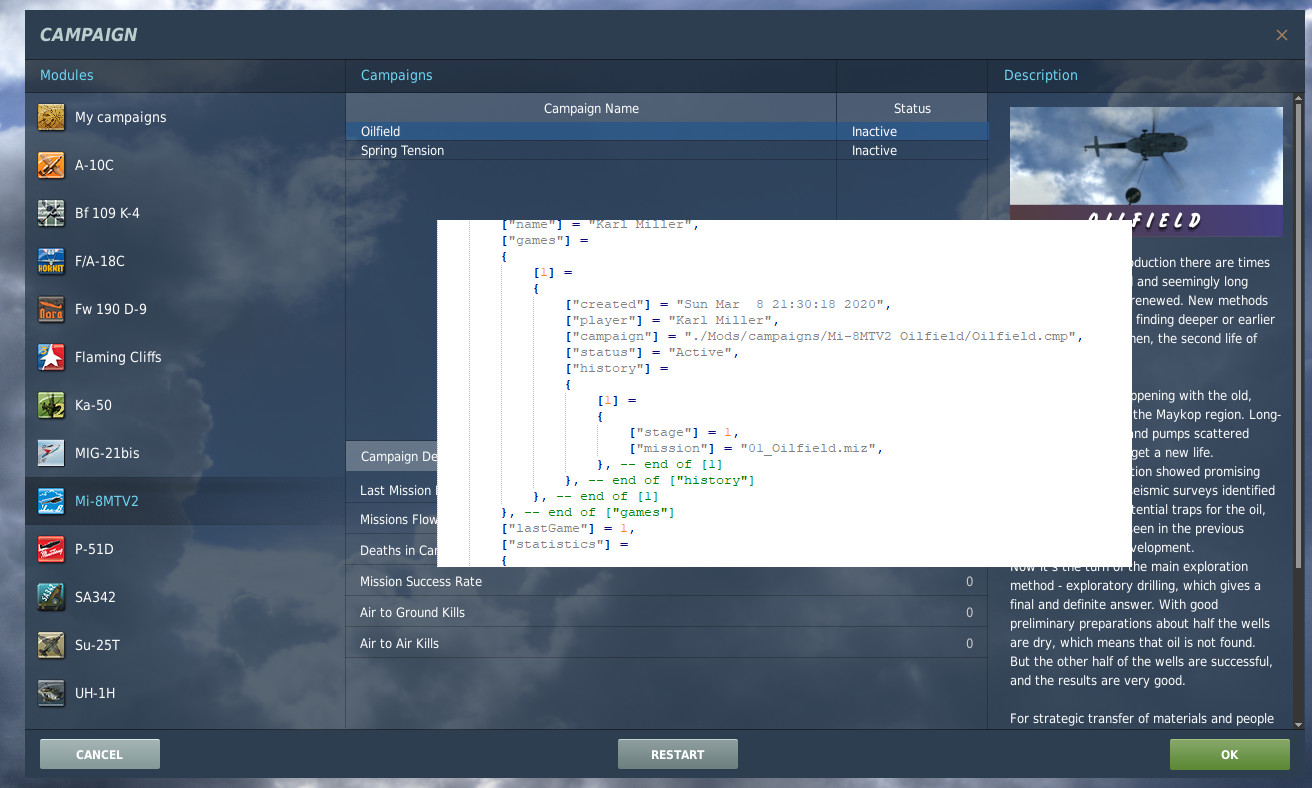Select Flaming Cliffs module label
1312x788 pixels.
click(x=118, y=357)
